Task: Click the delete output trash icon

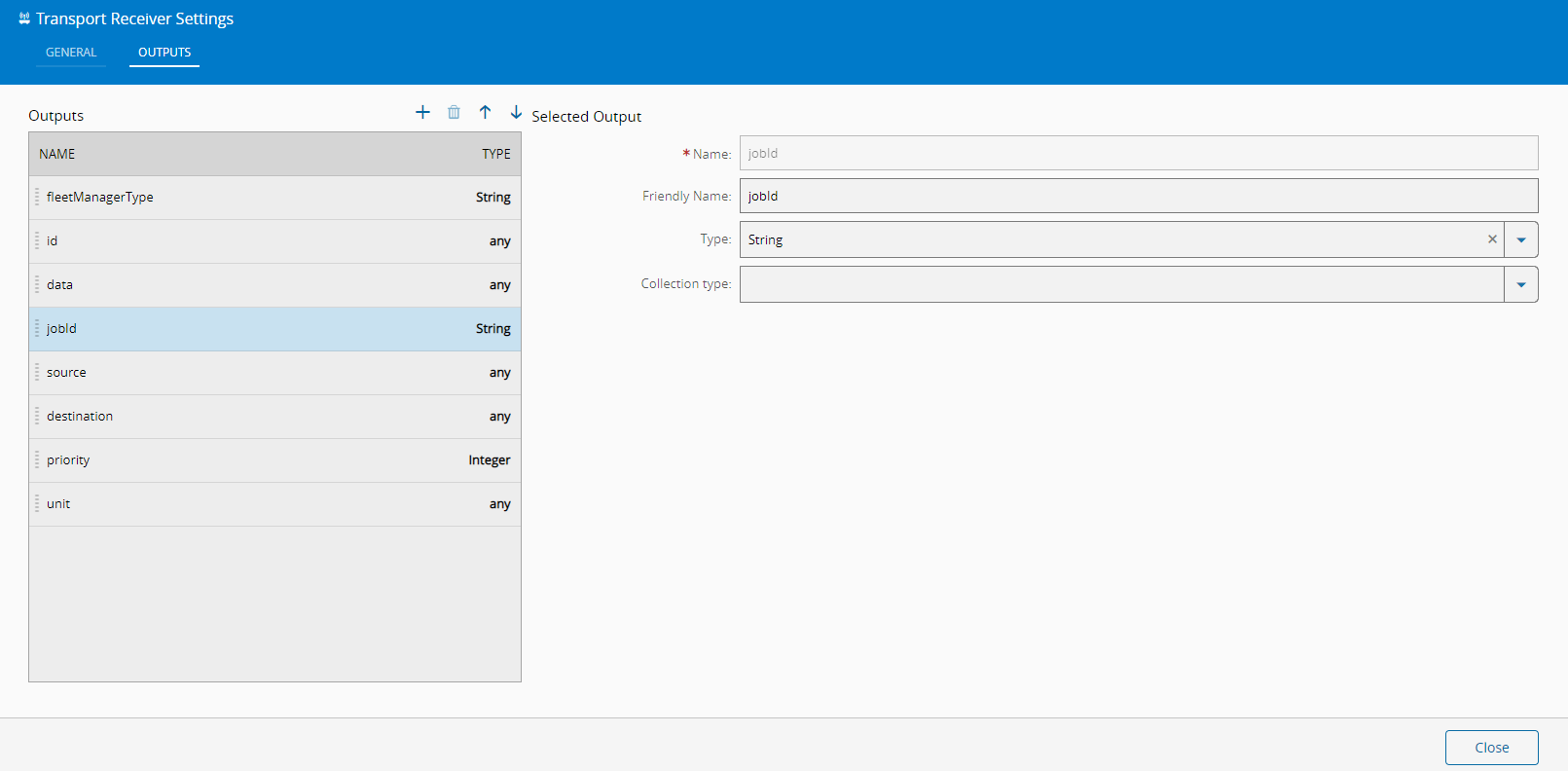Action: [454, 112]
